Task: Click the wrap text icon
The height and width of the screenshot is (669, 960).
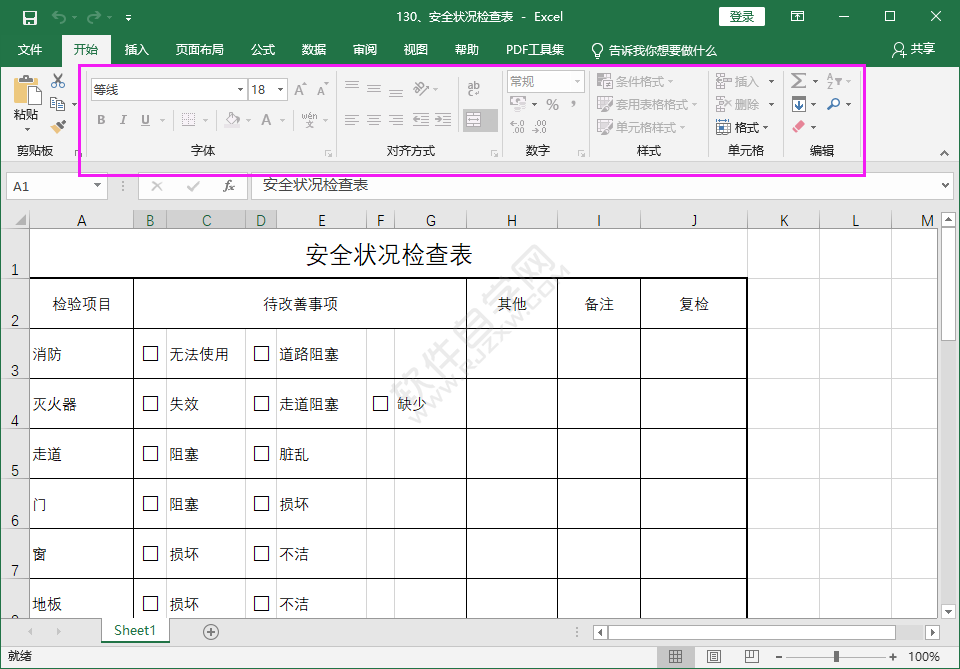Action: tap(473, 87)
